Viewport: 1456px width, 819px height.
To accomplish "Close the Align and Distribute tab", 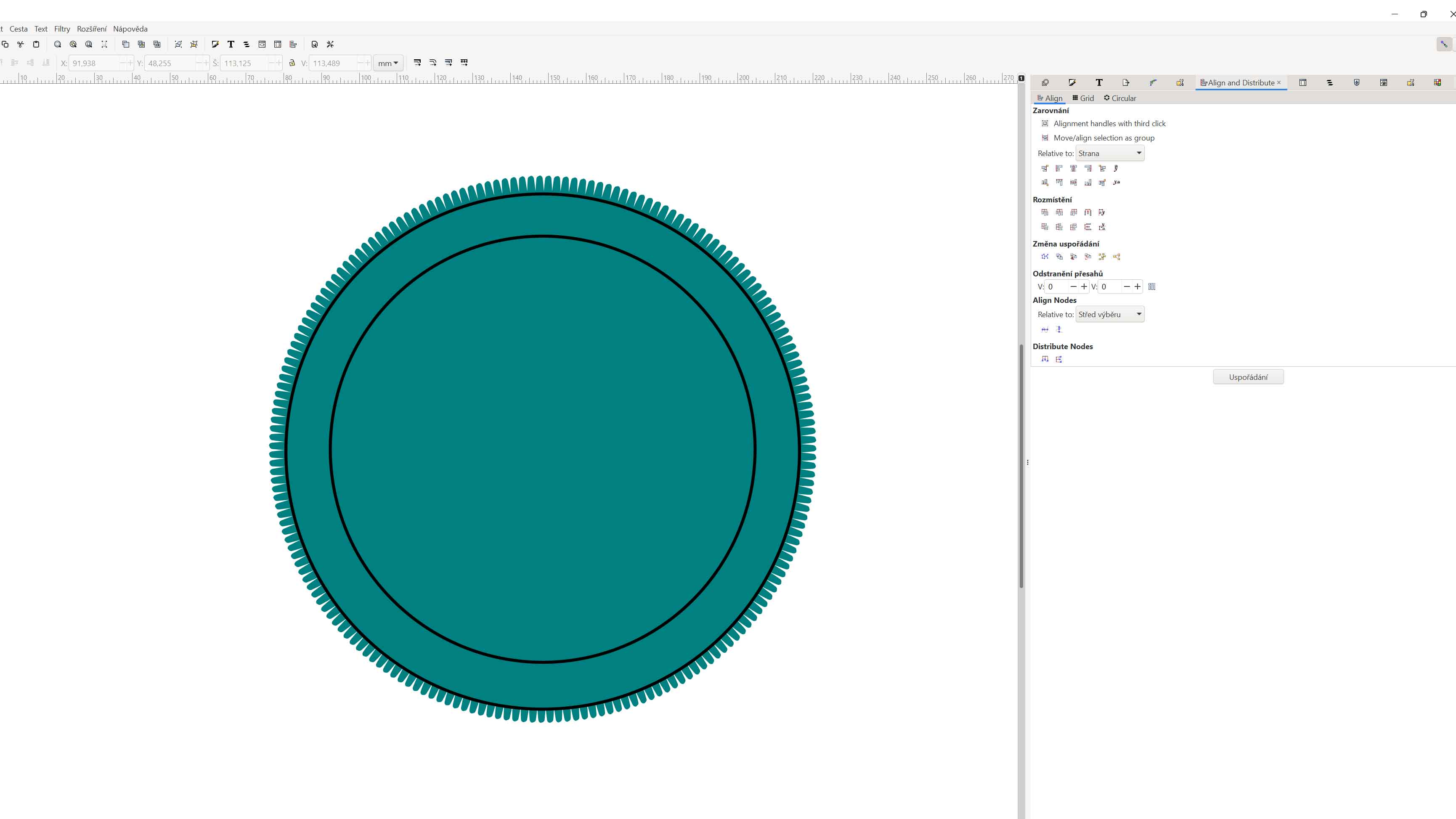I will [x=1278, y=82].
